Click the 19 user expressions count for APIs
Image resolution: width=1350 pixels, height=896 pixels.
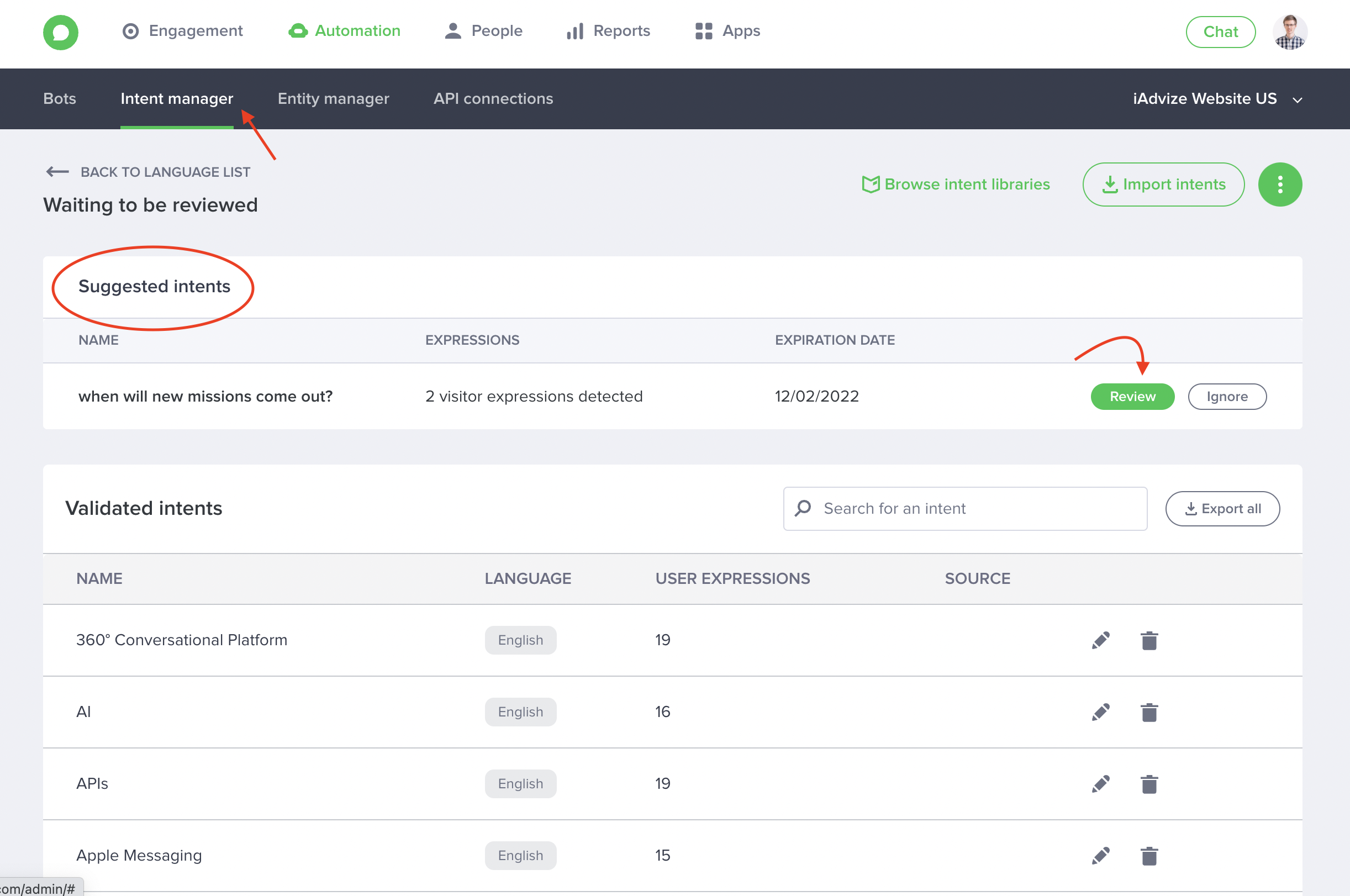662,784
